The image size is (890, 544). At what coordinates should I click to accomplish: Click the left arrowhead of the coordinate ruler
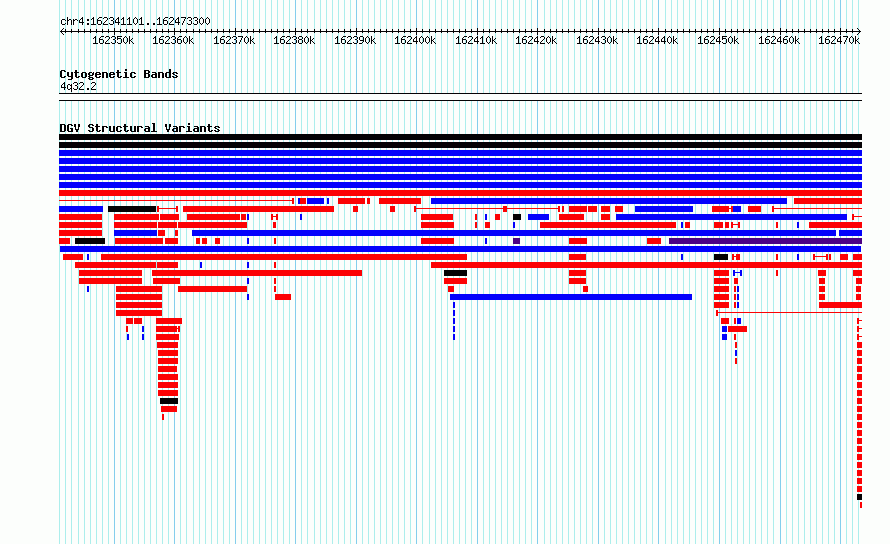tap(62, 31)
